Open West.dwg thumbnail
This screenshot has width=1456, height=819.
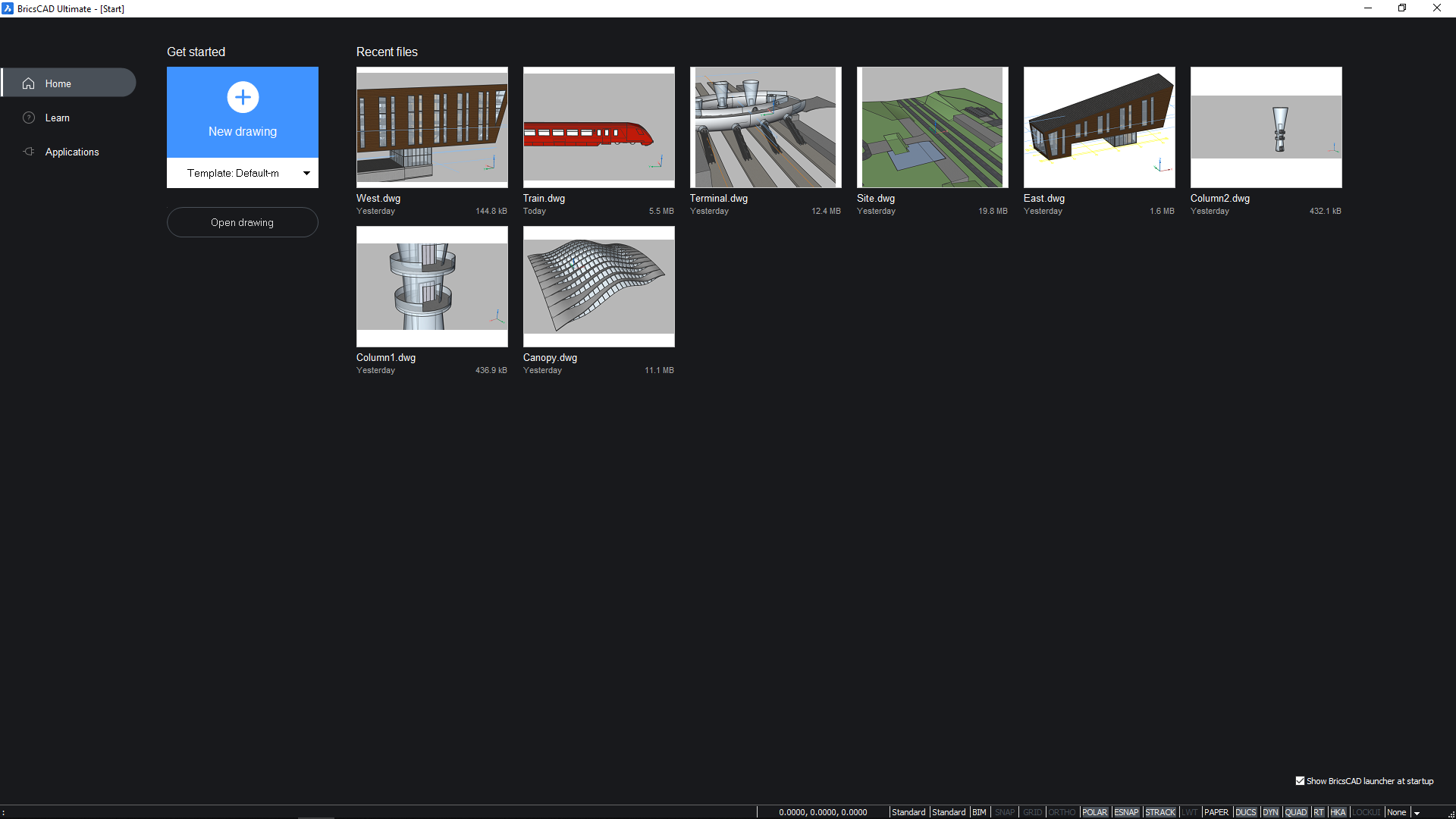(x=432, y=127)
